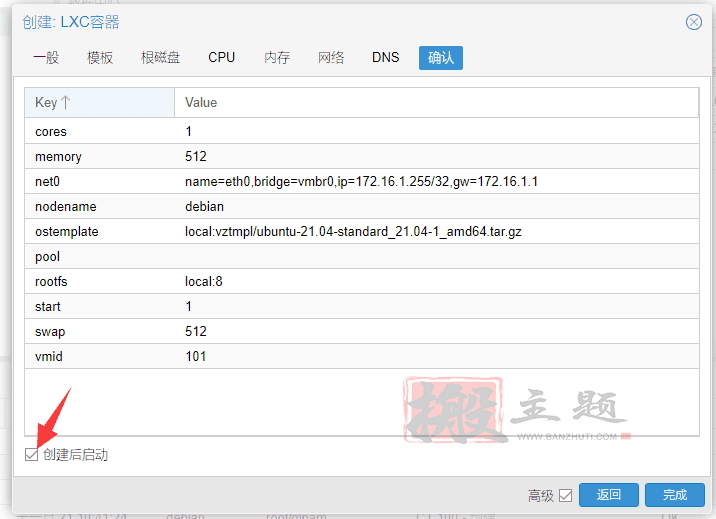Screen dimensions: 716x519
Task: Select the net0 row key
Action: (x=47, y=182)
